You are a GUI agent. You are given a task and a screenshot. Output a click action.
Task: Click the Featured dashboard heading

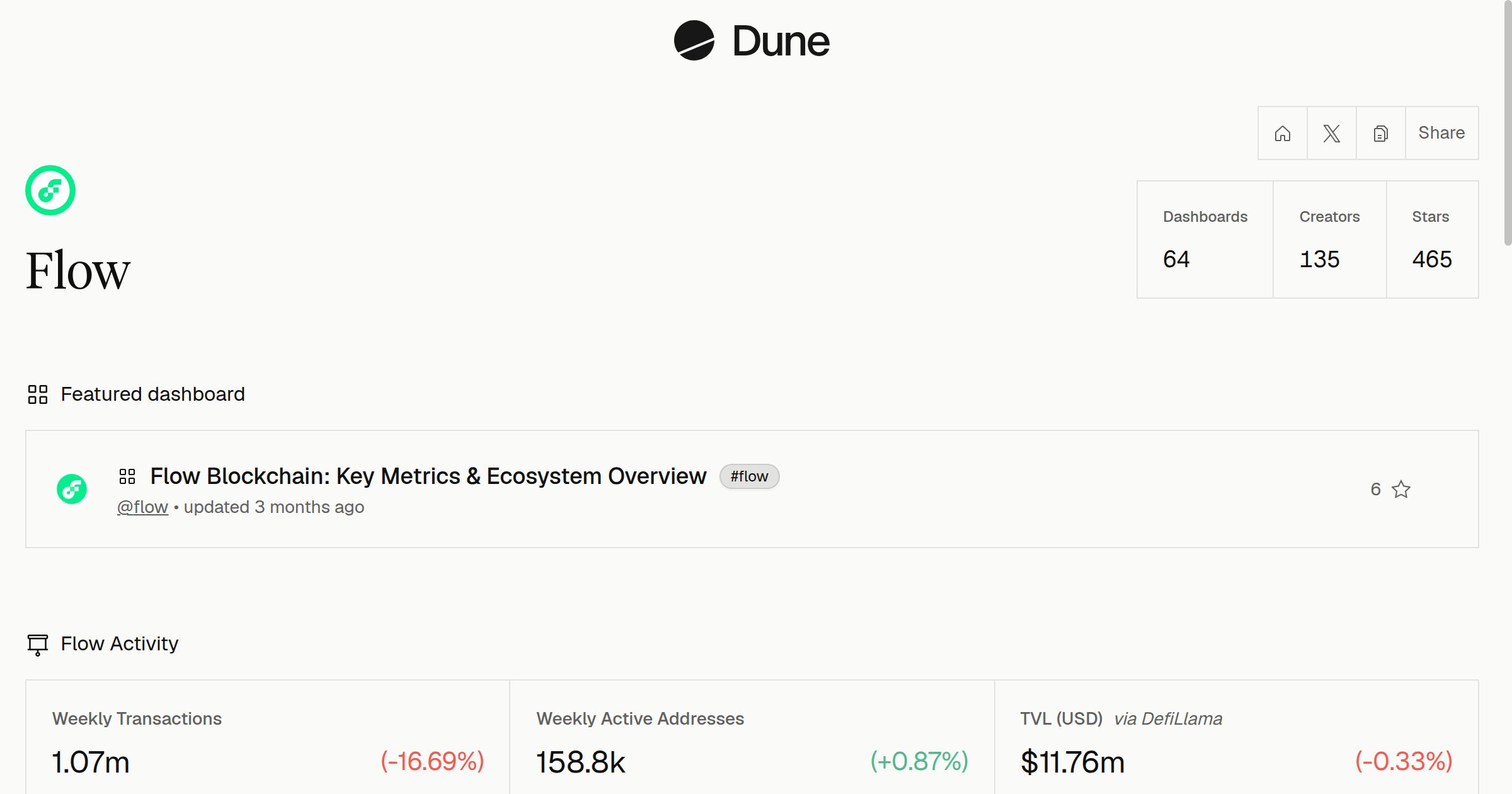click(152, 394)
